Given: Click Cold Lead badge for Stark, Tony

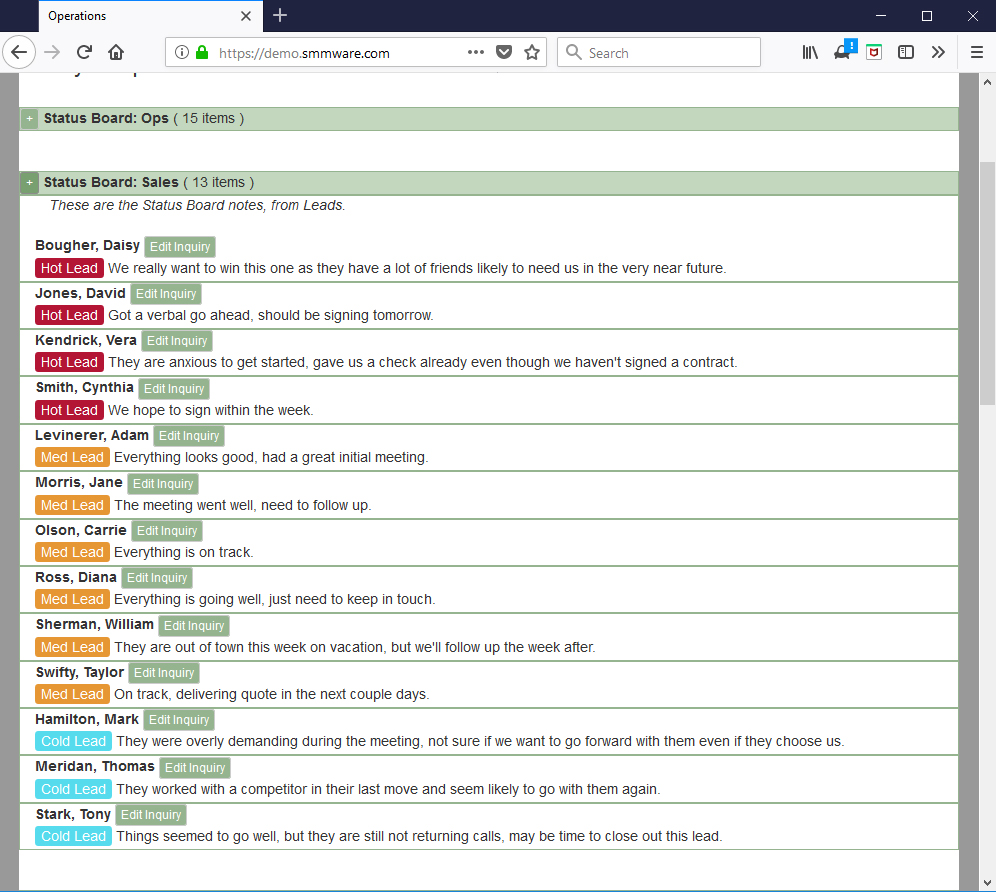Looking at the screenshot, I should coord(73,836).
